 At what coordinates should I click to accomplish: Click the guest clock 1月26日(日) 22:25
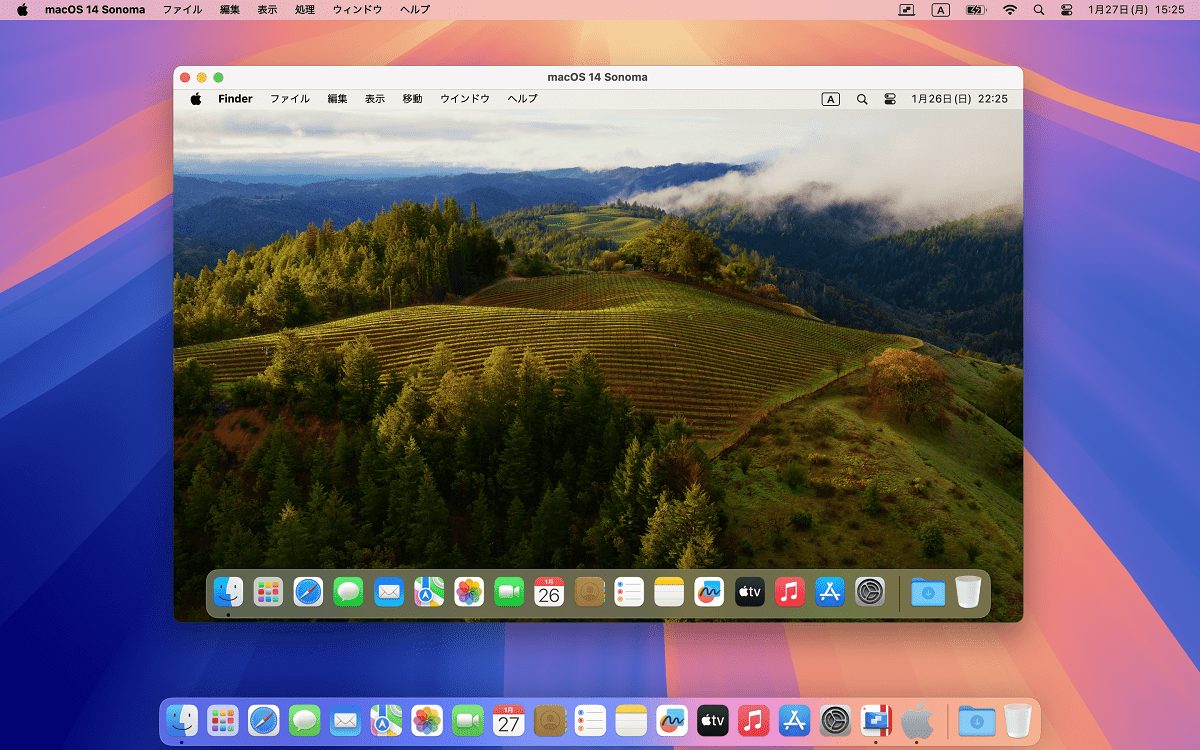point(959,99)
